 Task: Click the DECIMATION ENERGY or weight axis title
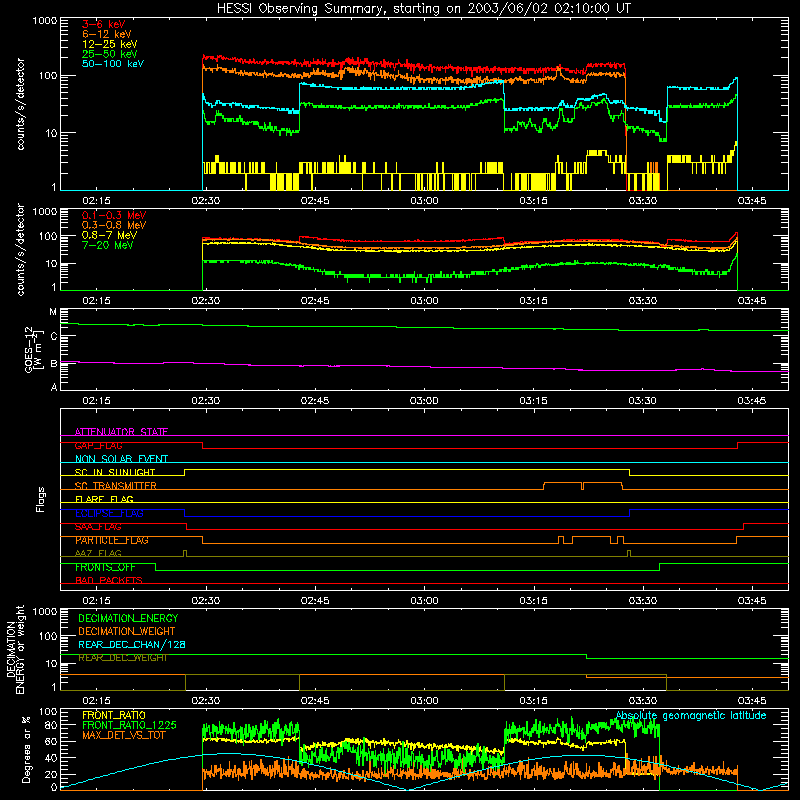[15, 649]
